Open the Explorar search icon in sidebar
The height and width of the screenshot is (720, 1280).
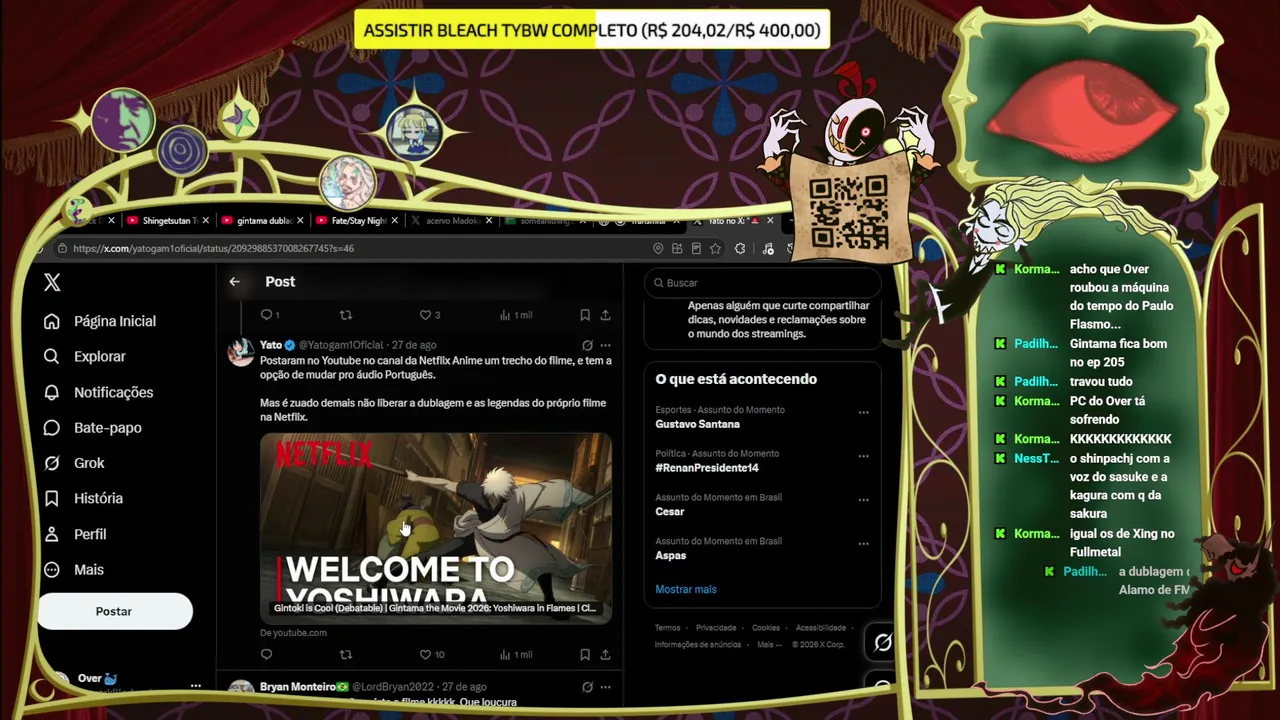click(x=52, y=357)
